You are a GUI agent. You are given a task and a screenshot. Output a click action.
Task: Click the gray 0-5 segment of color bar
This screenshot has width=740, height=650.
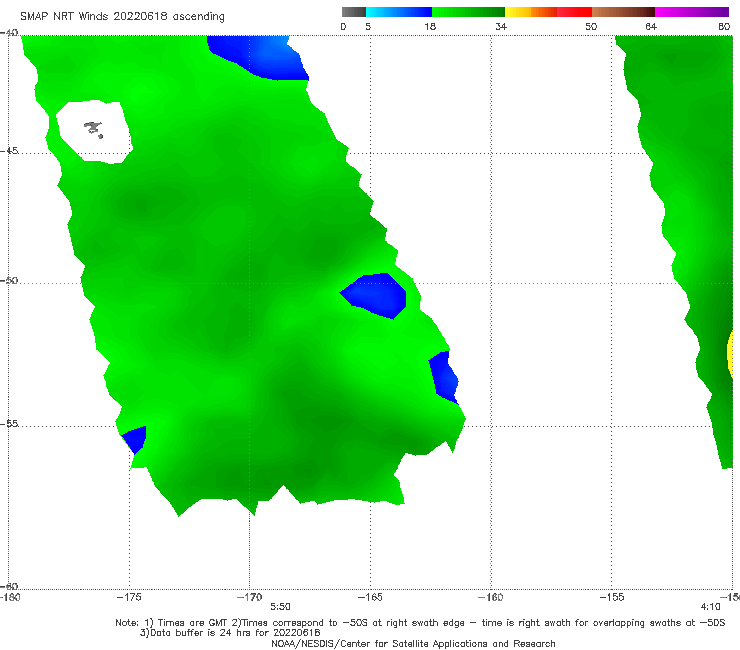(x=354, y=12)
